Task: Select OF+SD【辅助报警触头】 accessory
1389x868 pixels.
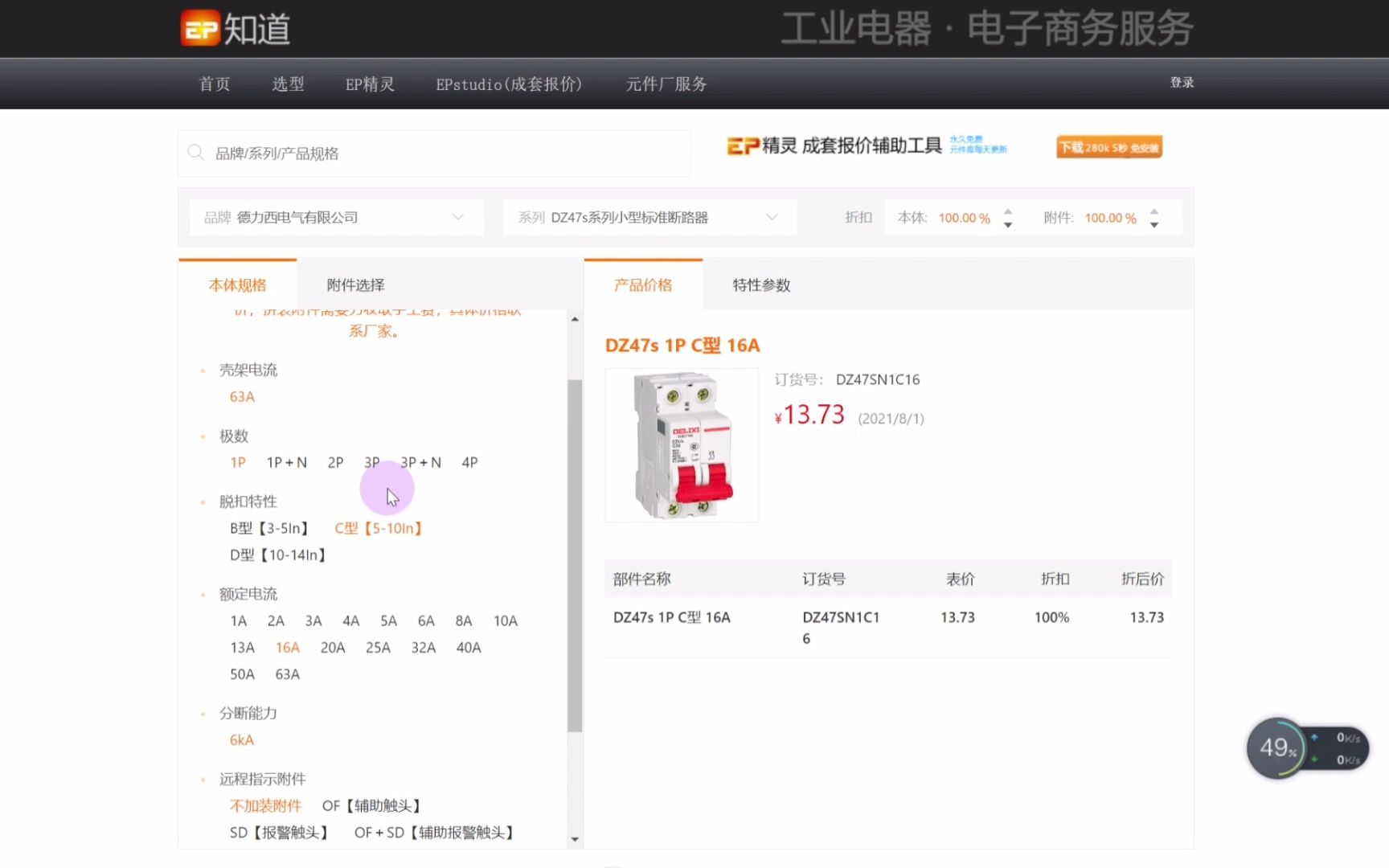Action: coord(434,832)
